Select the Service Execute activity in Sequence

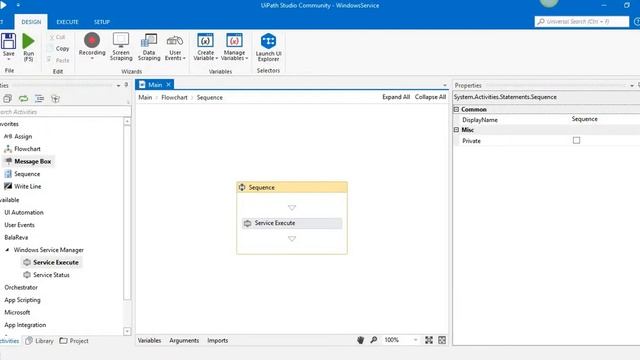[292, 223]
